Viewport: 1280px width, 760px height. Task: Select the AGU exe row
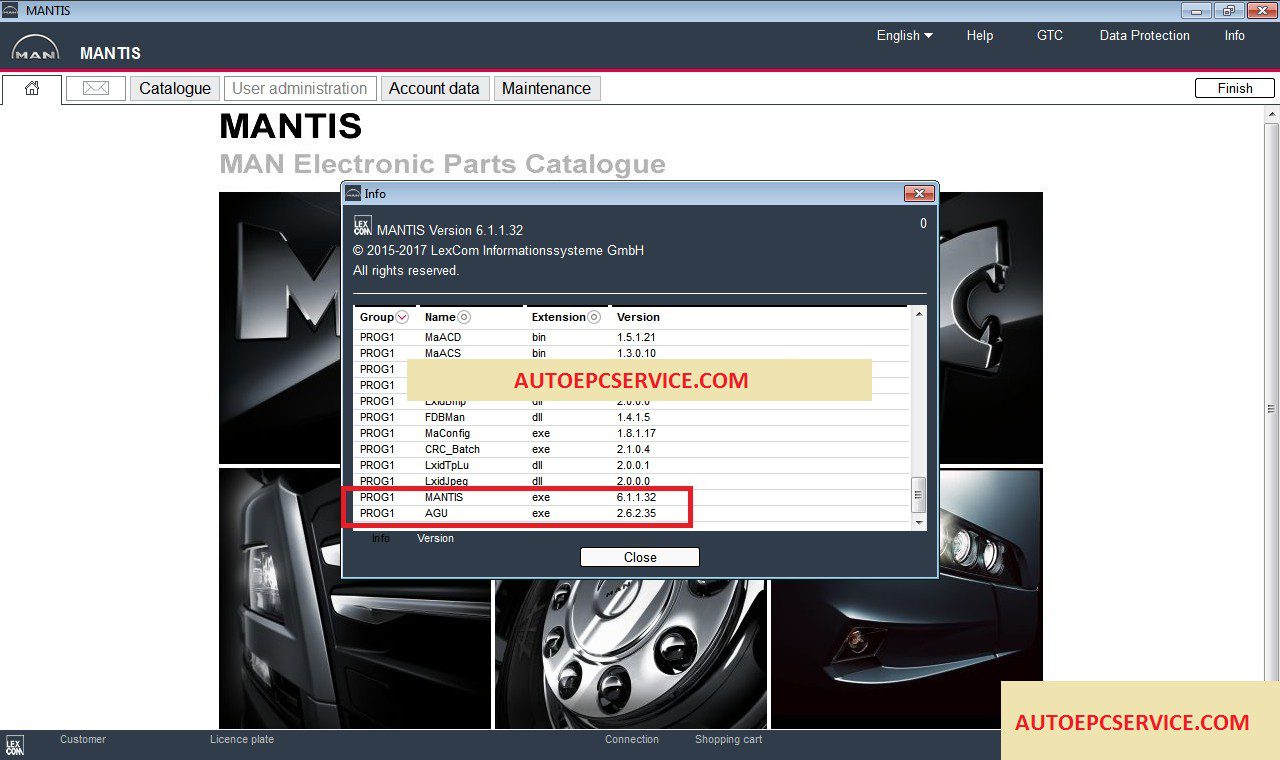pyautogui.click(x=632, y=513)
